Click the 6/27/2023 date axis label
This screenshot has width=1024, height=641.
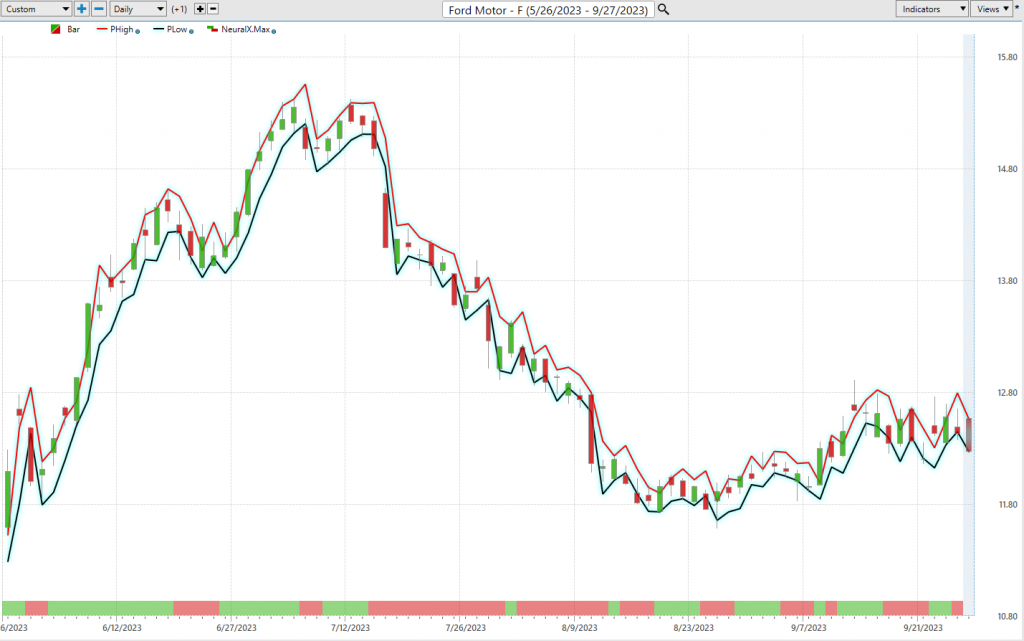coord(236,628)
